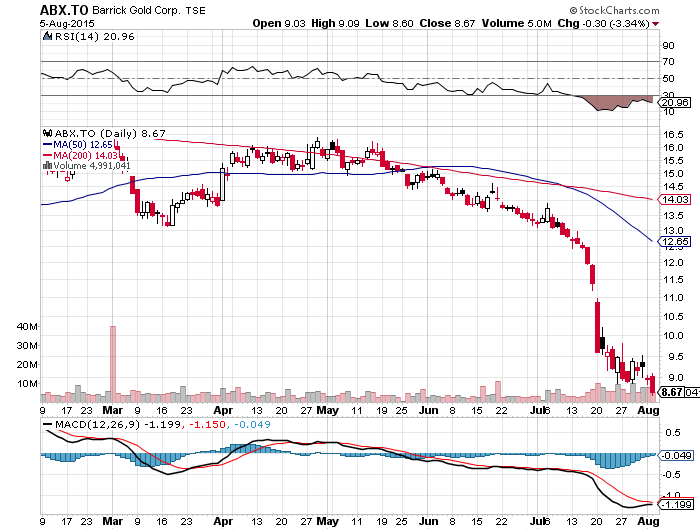
Task: Click the RSI 50 midline label
Action: pyautogui.click(x=669, y=79)
